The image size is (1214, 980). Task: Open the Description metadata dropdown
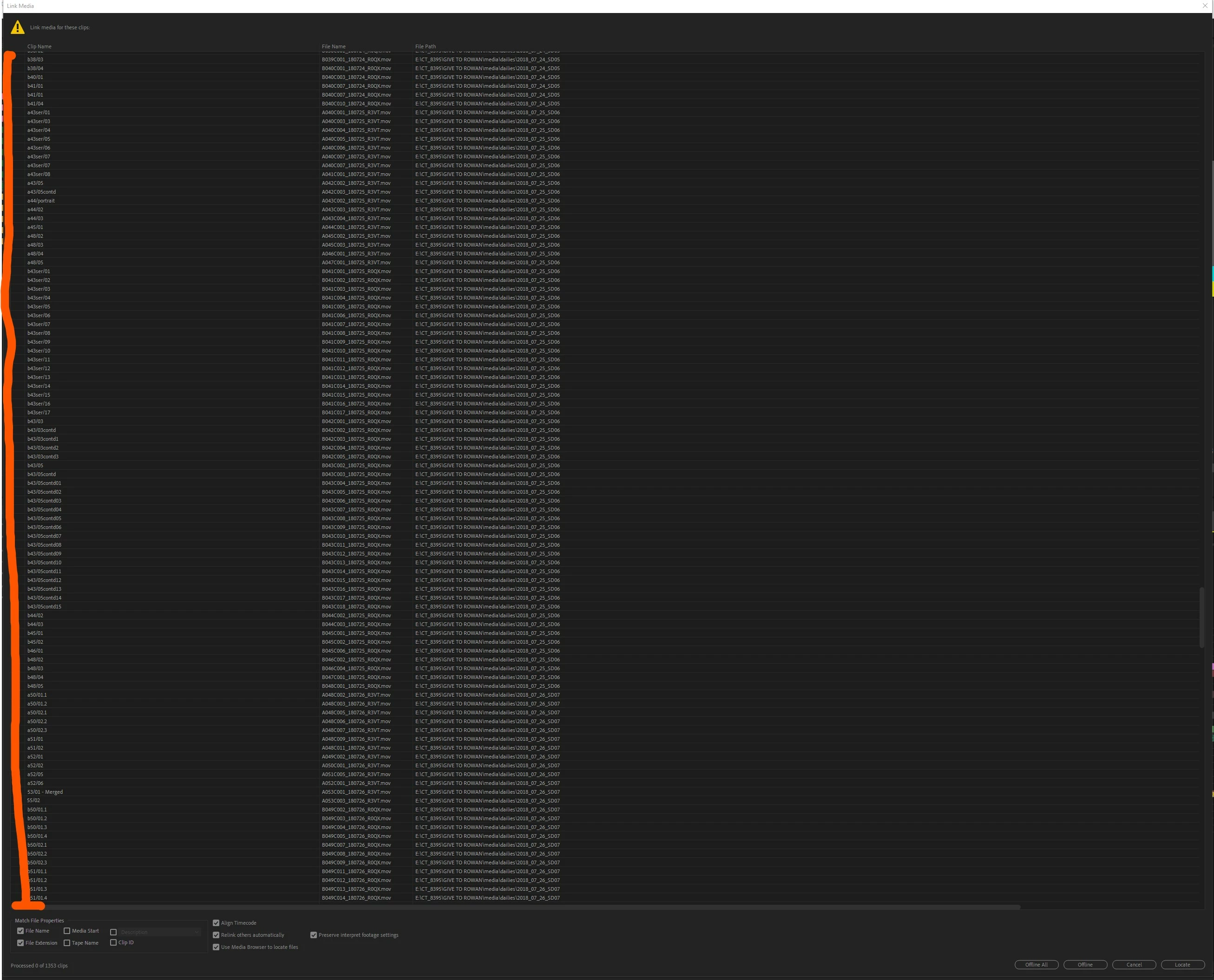pyautogui.click(x=160, y=932)
